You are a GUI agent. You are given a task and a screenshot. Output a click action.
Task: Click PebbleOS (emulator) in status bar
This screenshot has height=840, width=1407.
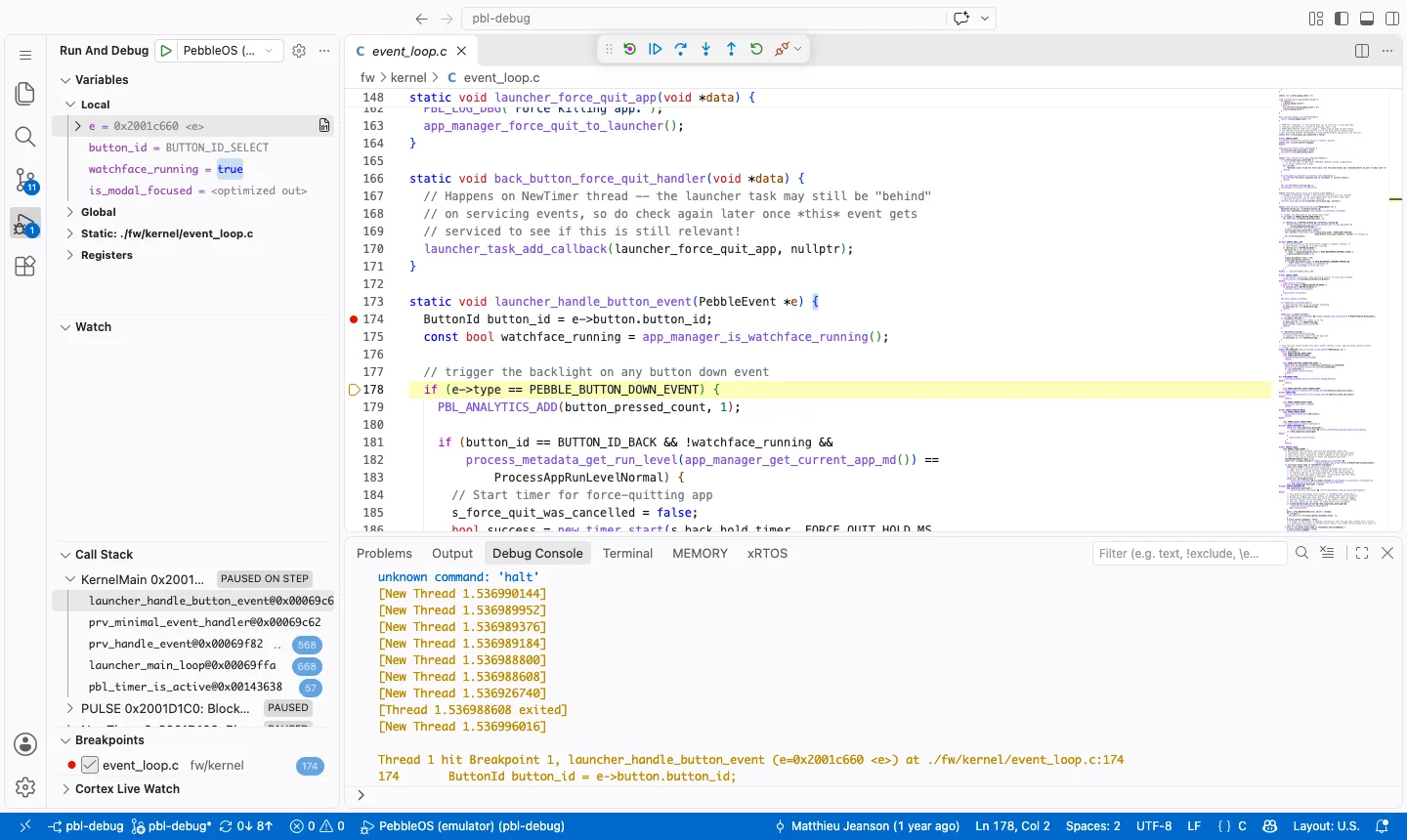click(462, 826)
